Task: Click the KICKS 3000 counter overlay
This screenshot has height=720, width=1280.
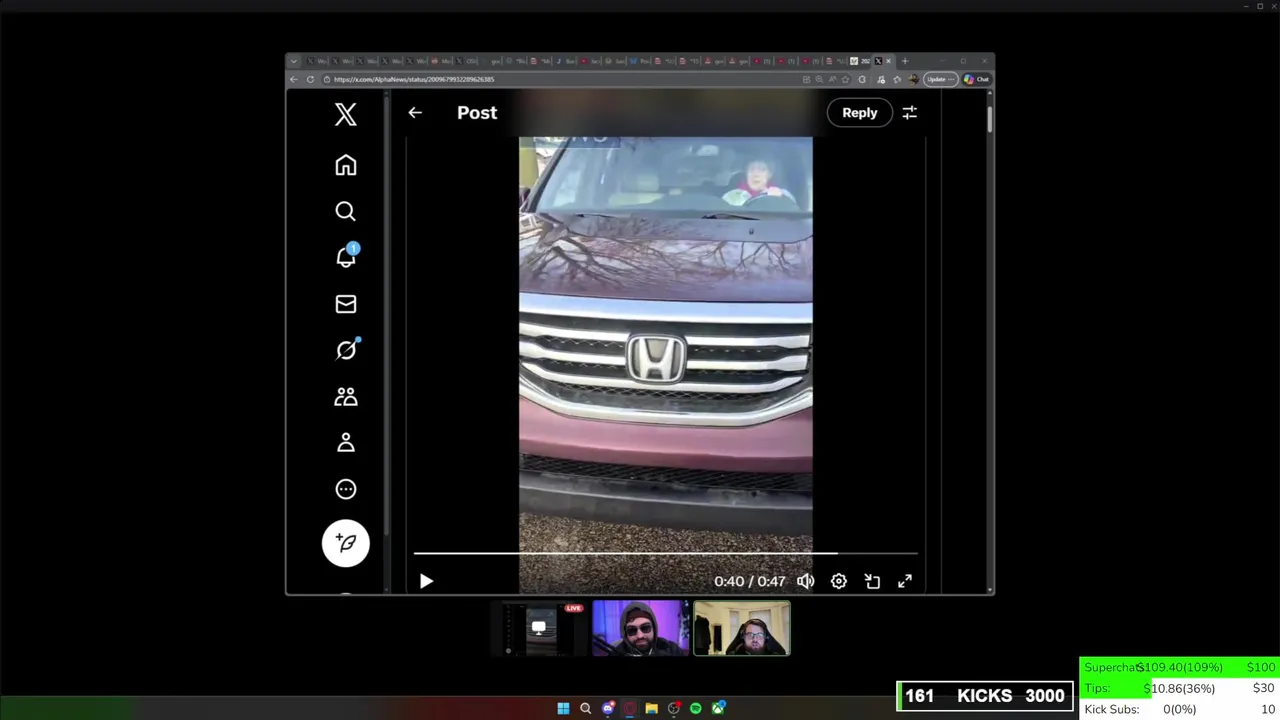Action: coord(985,696)
